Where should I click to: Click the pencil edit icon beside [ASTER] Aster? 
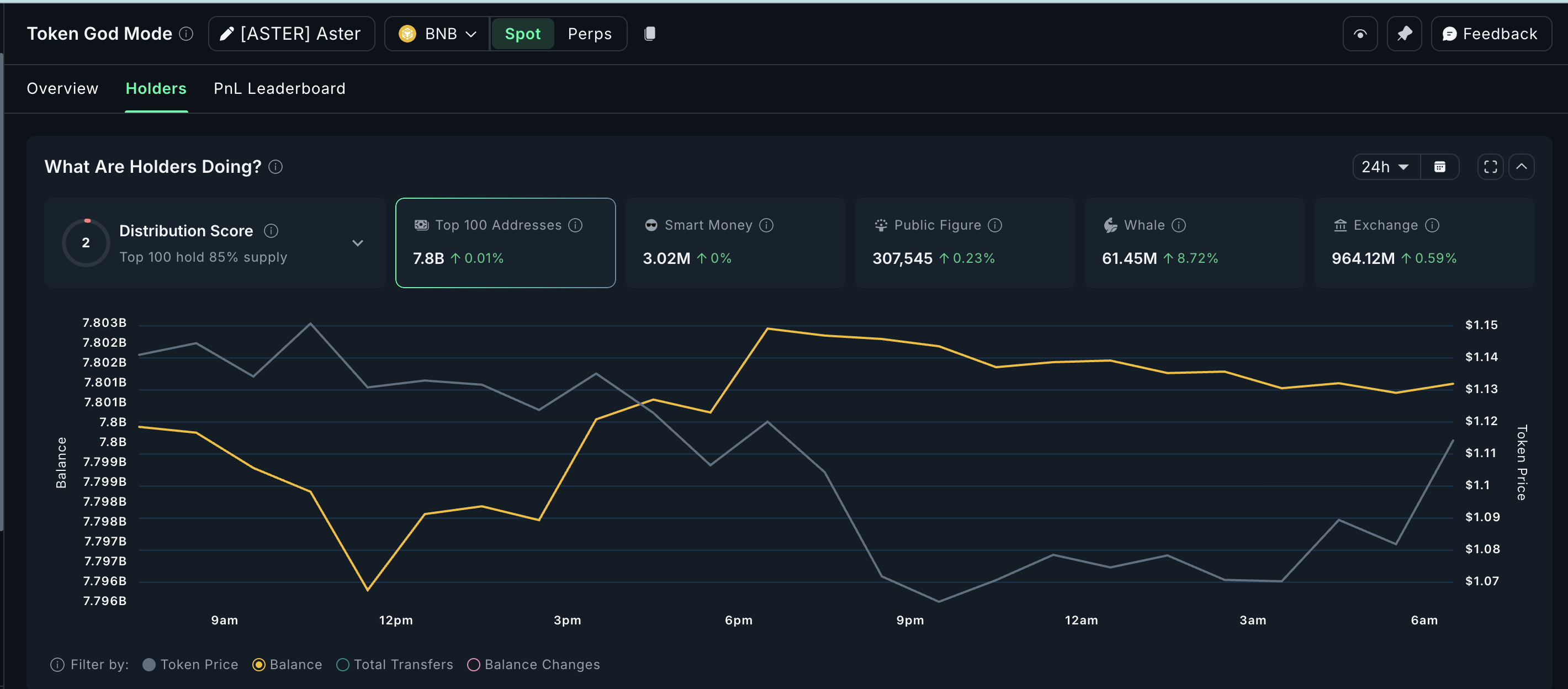pyautogui.click(x=226, y=34)
